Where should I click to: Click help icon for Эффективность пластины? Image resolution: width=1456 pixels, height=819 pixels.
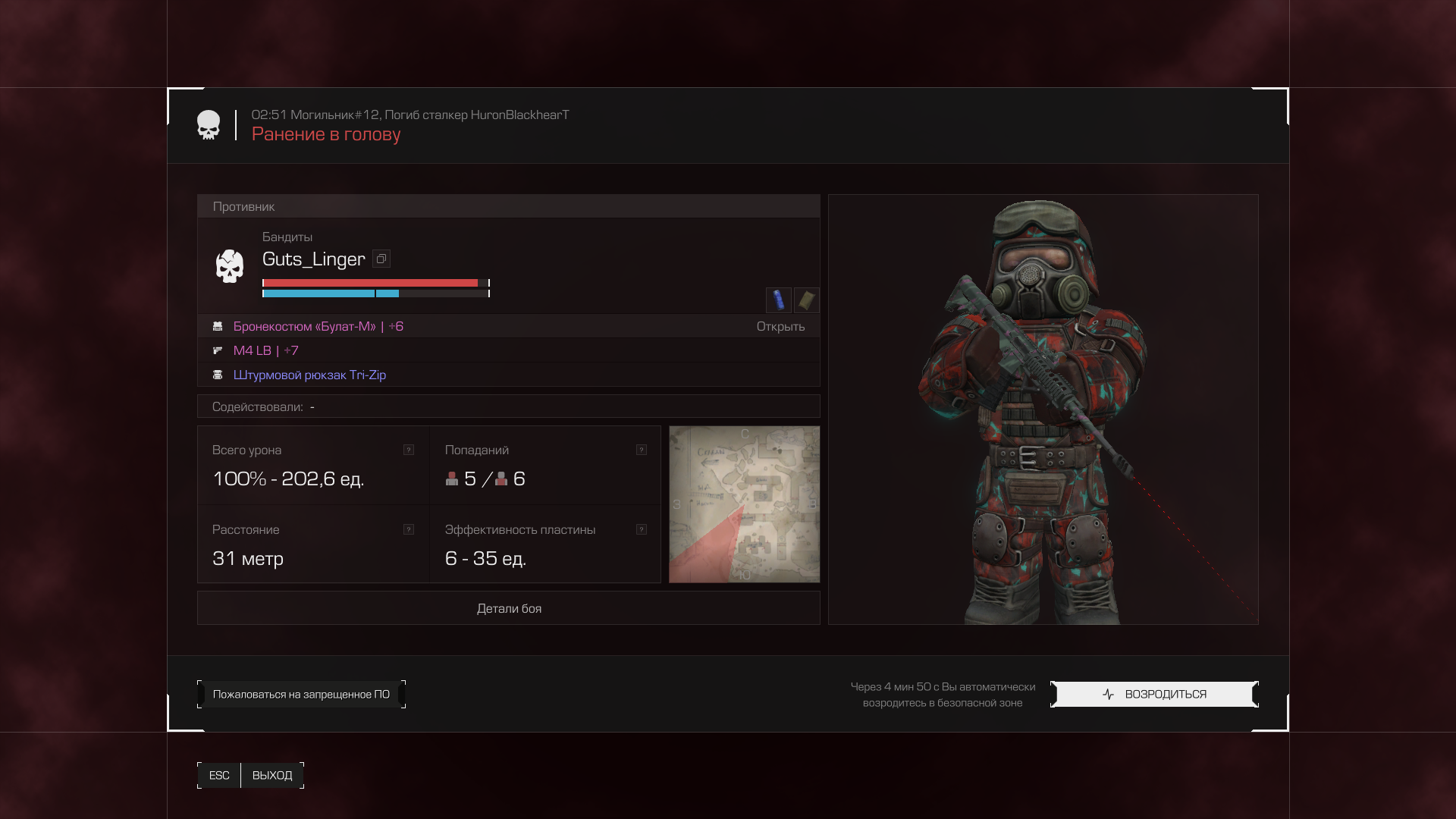point(642,529)
